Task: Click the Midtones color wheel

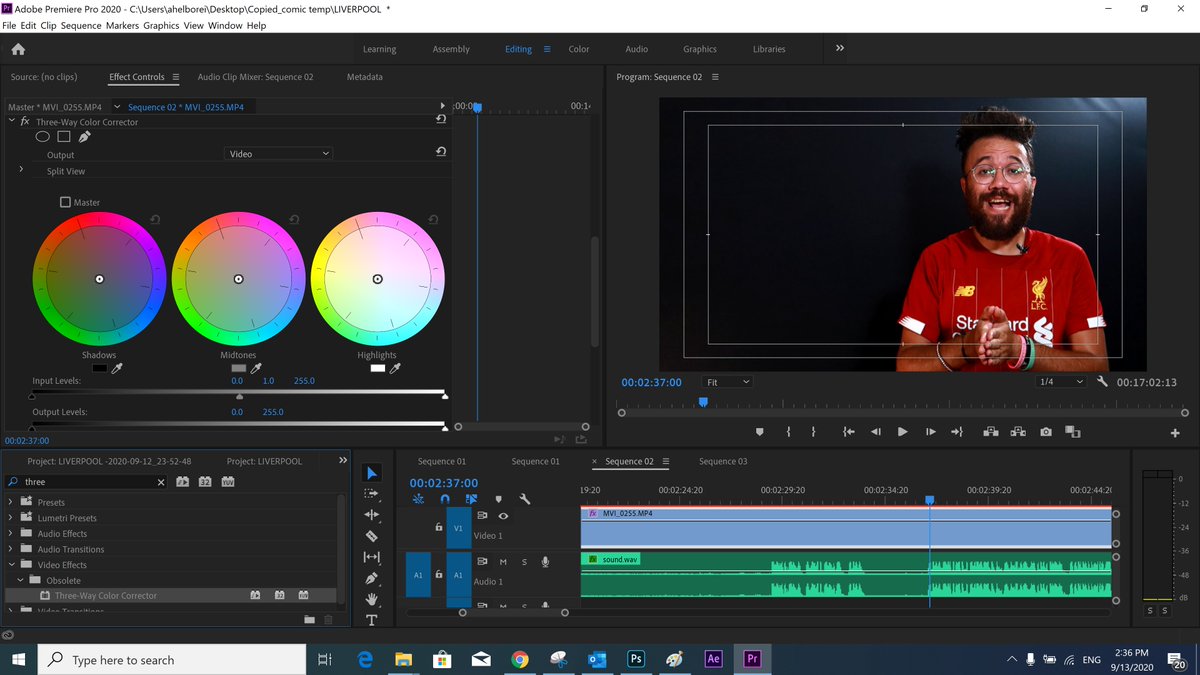Action: point(238,279)
